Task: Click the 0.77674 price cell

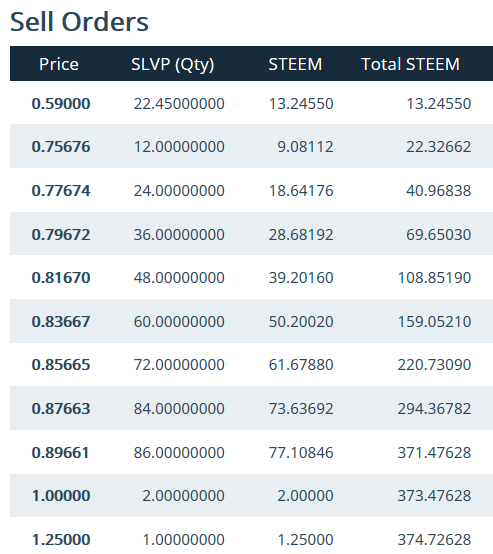Action: coord(61,191)
